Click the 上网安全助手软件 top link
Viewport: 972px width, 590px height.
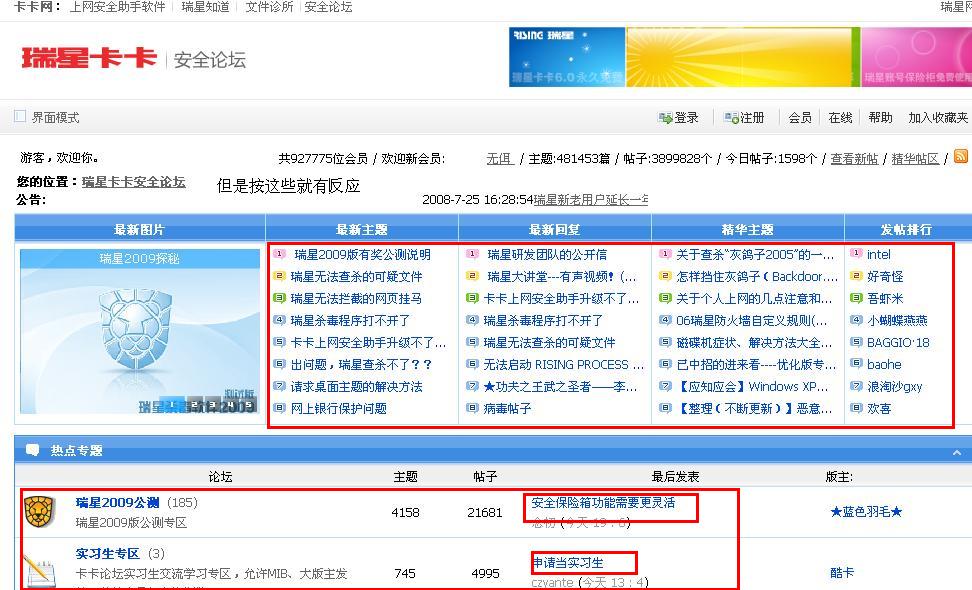click(117, 7)
